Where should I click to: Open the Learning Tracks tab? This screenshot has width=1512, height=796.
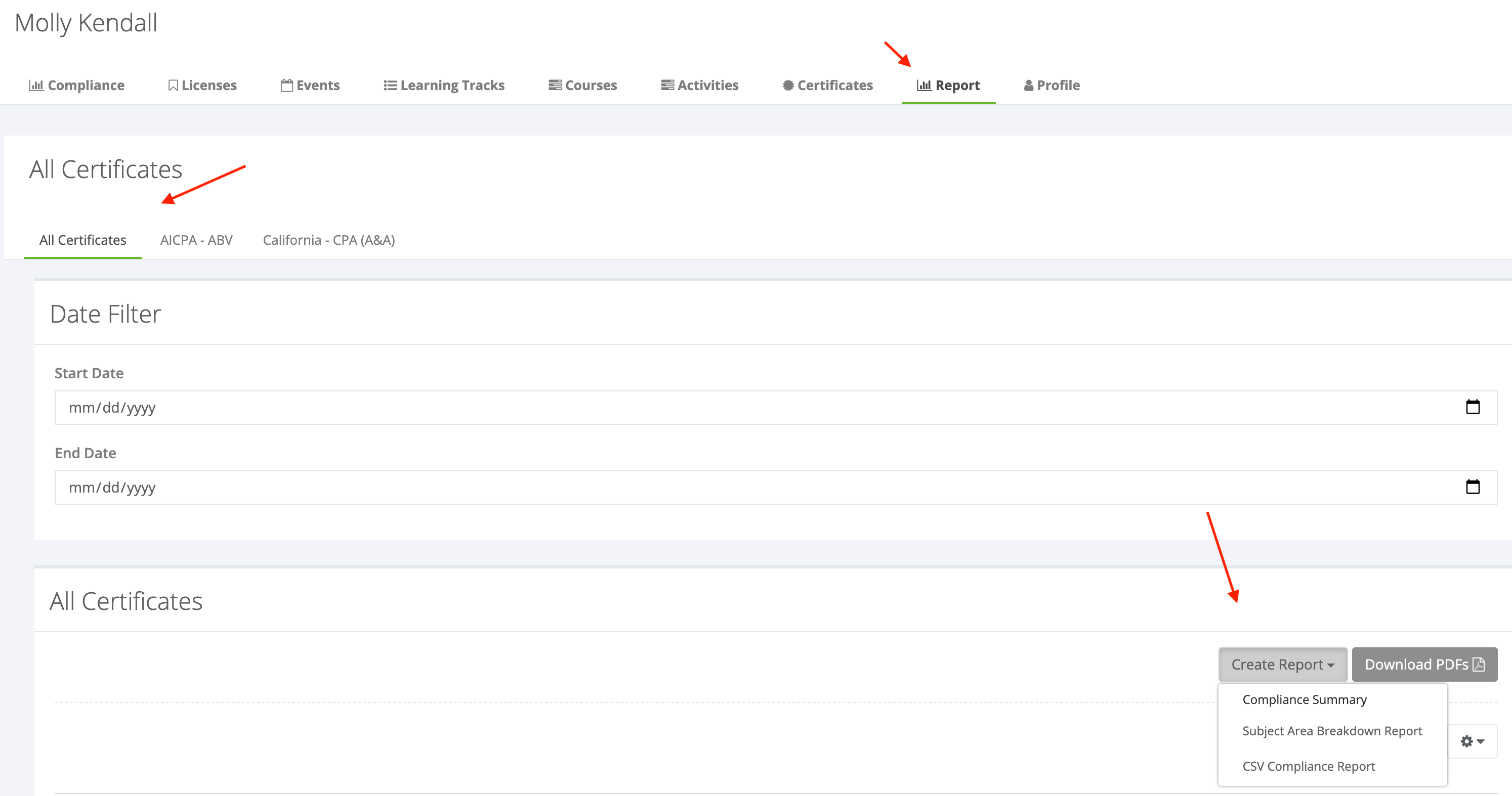tap(444, 85)
